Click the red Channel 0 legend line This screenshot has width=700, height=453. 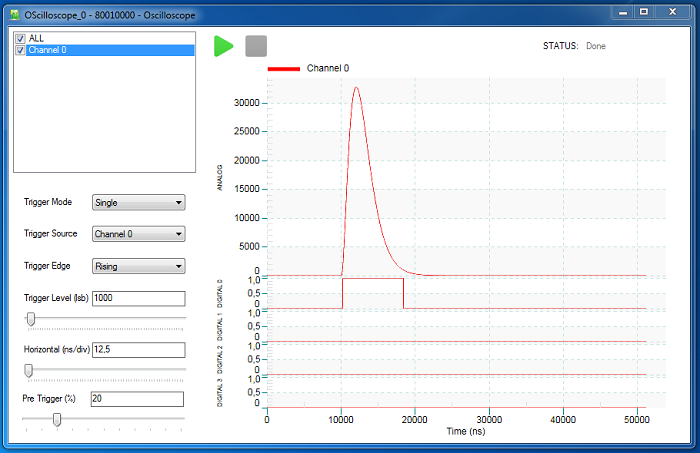pos(283,69)
